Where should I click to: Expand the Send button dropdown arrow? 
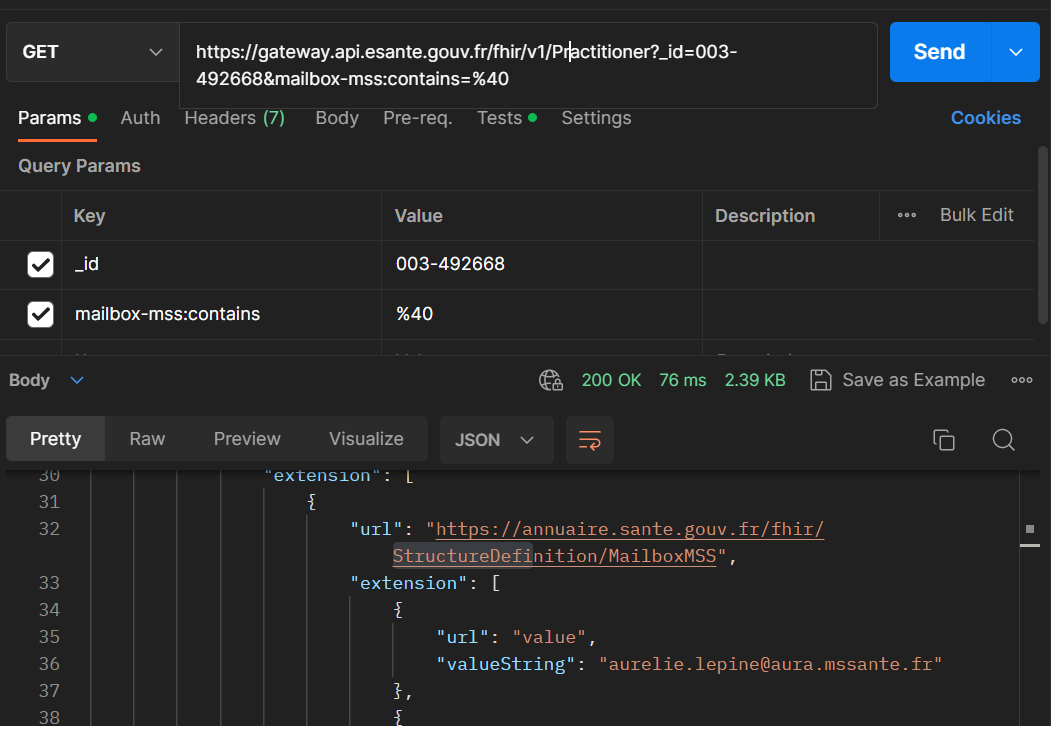[1016, 52]
